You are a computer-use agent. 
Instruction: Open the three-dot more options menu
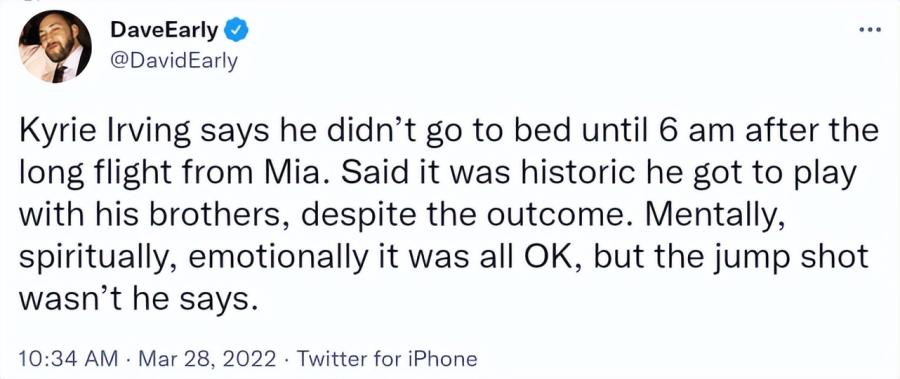pyautogui.click(x=871, y=30)
